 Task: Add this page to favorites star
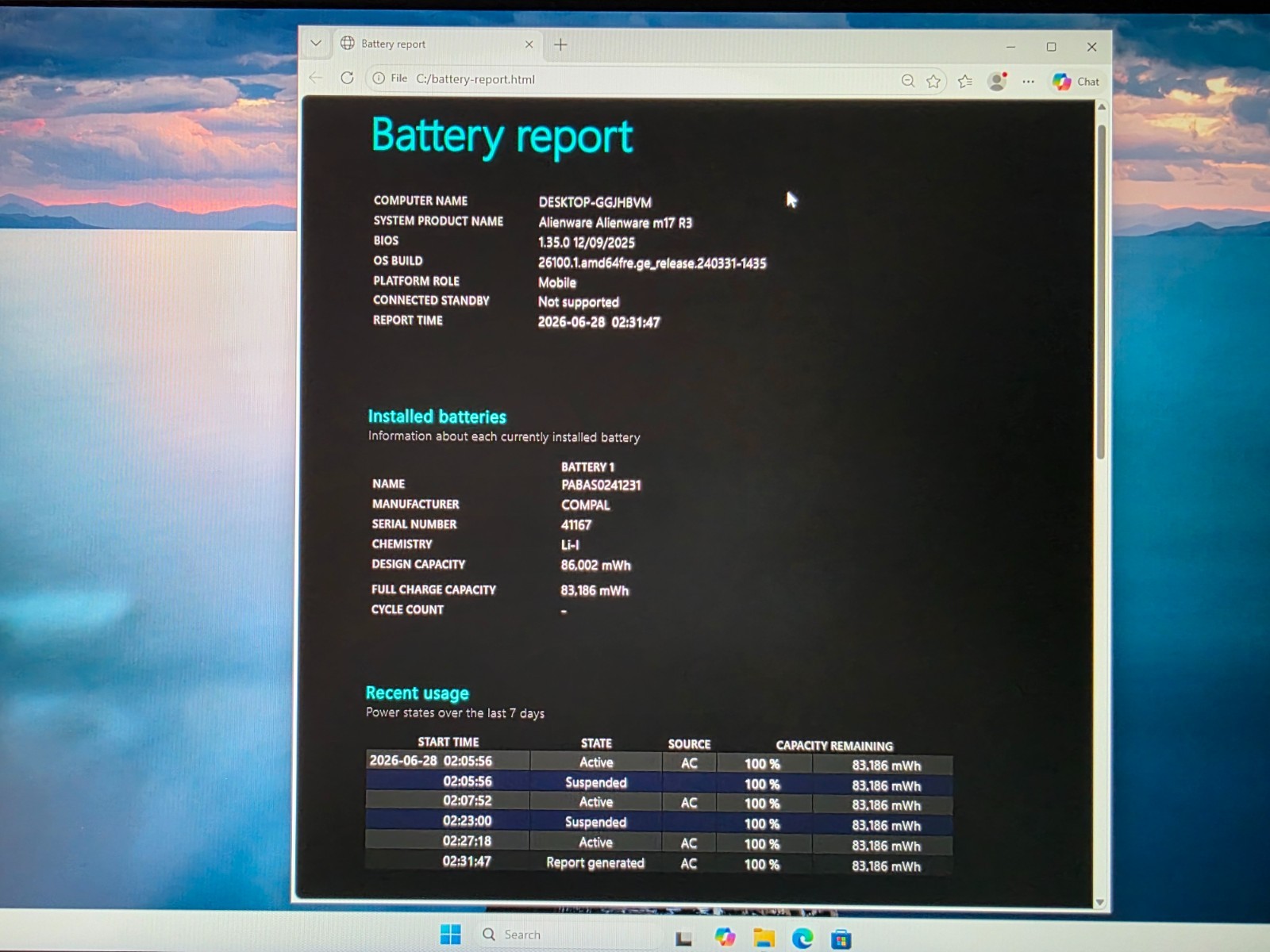tap(933, 81)
